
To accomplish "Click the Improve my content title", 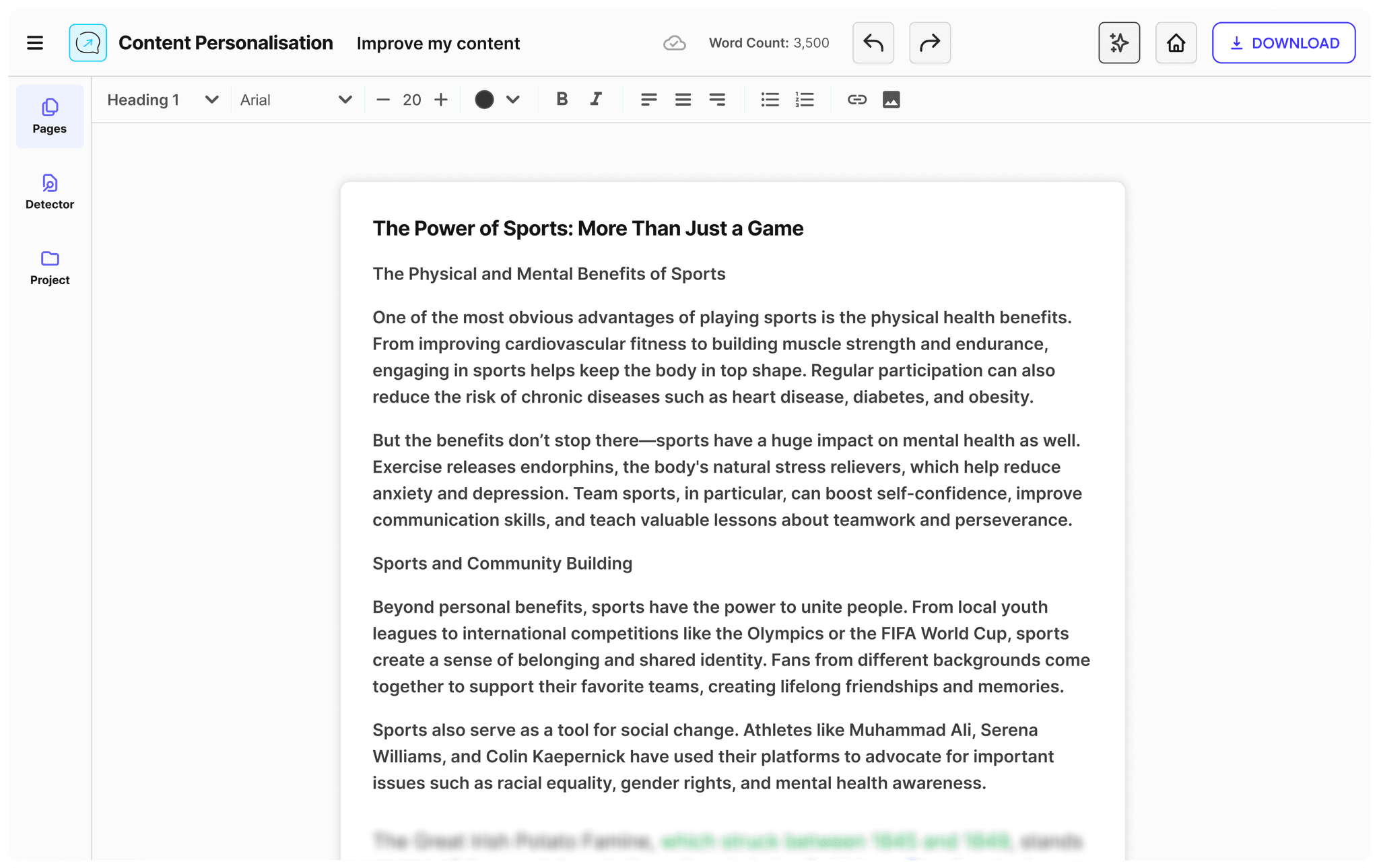I will coord(438,43).
